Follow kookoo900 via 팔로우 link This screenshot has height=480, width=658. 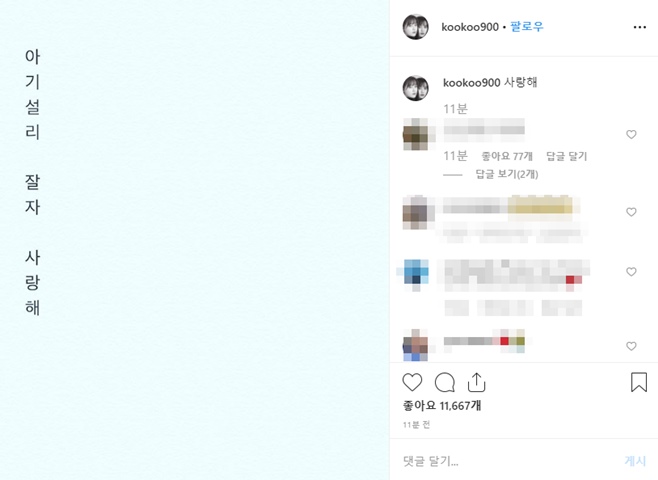[527, 27]
